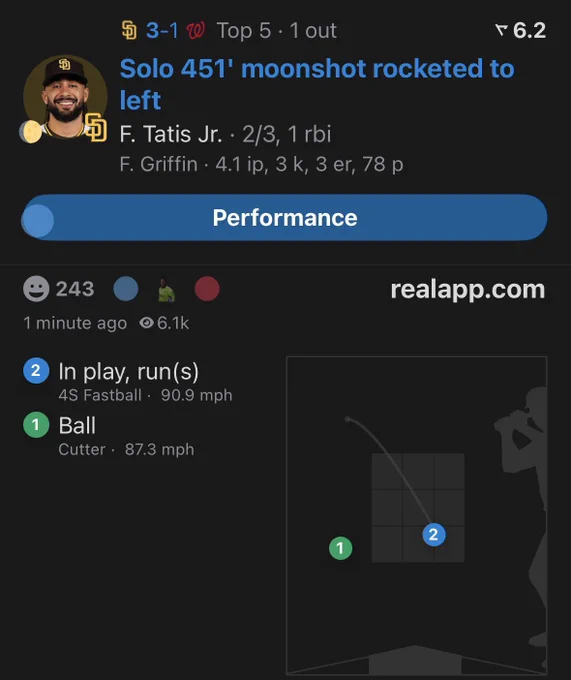
Task: Tap the San Diego Padres logo in score line
Action: [129, 30]
